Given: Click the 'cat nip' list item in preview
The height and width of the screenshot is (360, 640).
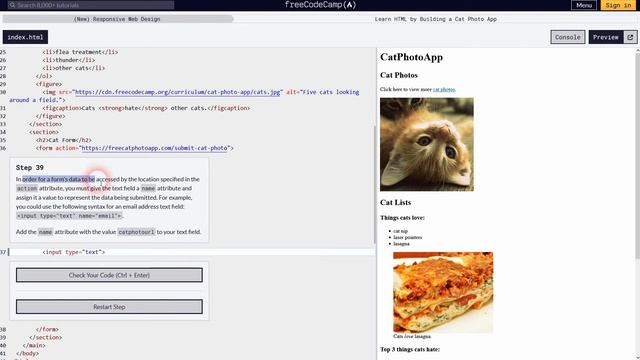Looking at the screenshot, I should (x=400, y=231).
